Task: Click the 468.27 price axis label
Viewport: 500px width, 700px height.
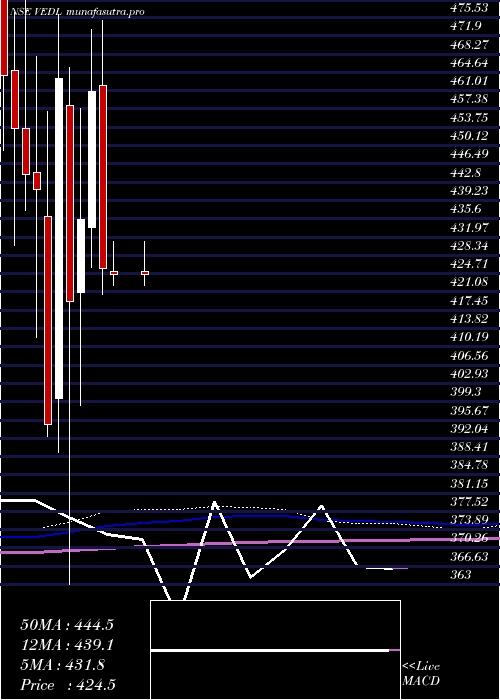Action: [x=470, y=44]
